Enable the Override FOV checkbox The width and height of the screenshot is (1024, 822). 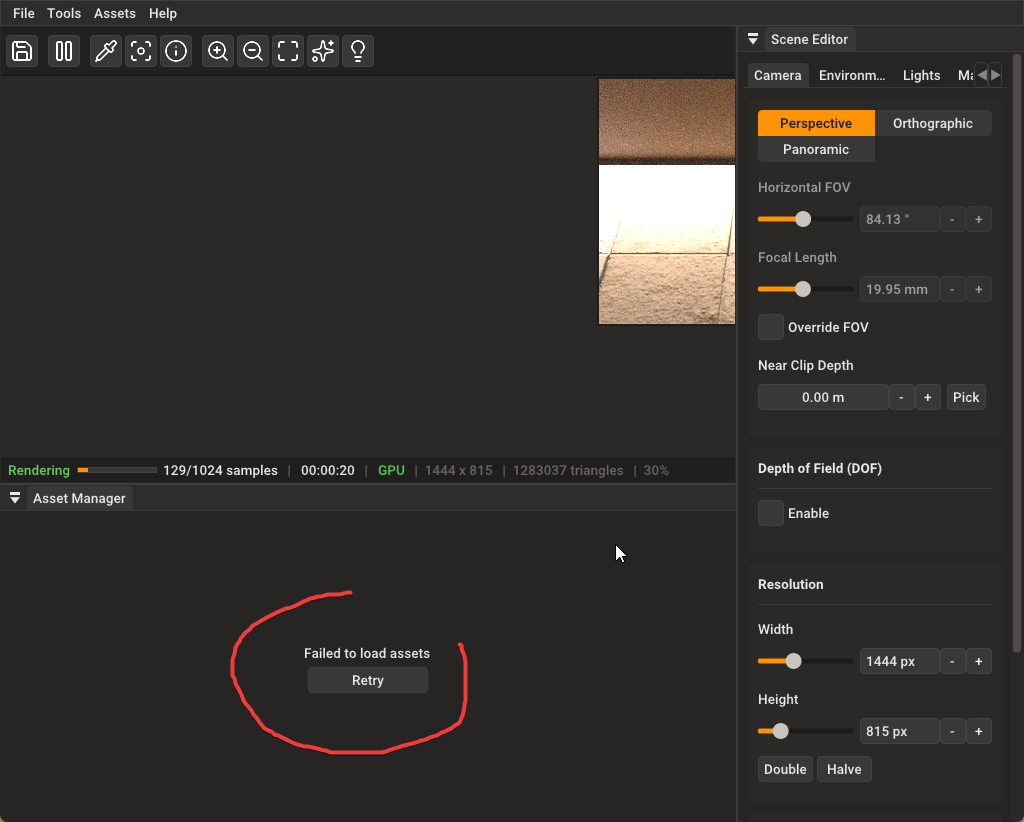[771, 327]
